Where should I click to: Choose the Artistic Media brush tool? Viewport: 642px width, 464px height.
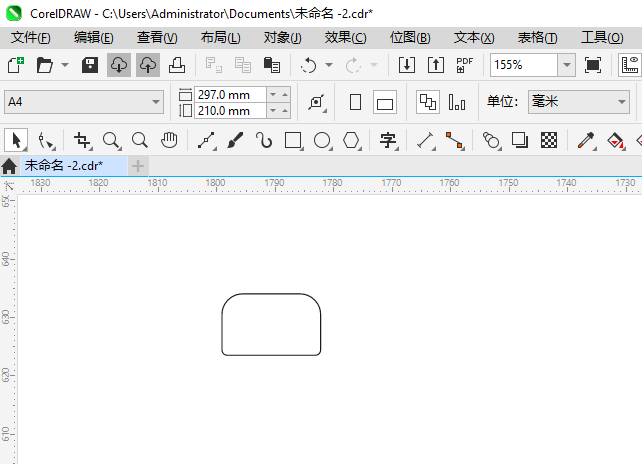tap(235, 140)
